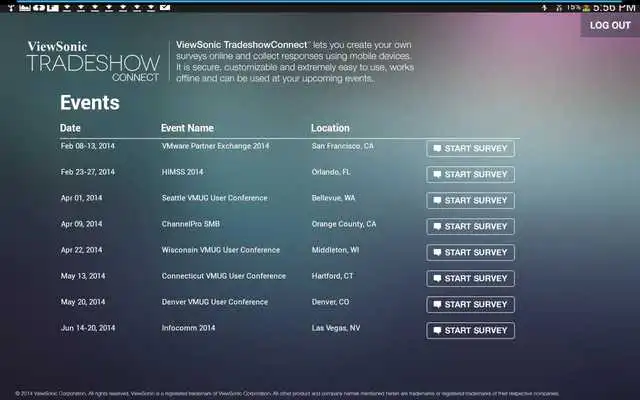640x400 pixels.
Task: Start survey for ChannelPro SMB event
Action: click(x=470, y=227)
